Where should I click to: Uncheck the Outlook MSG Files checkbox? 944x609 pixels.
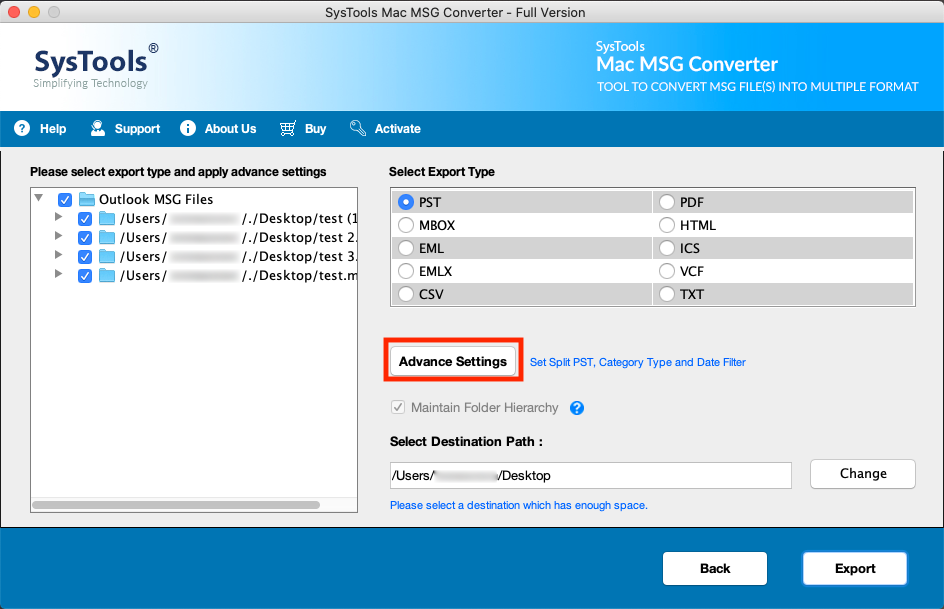click(65, 200)
